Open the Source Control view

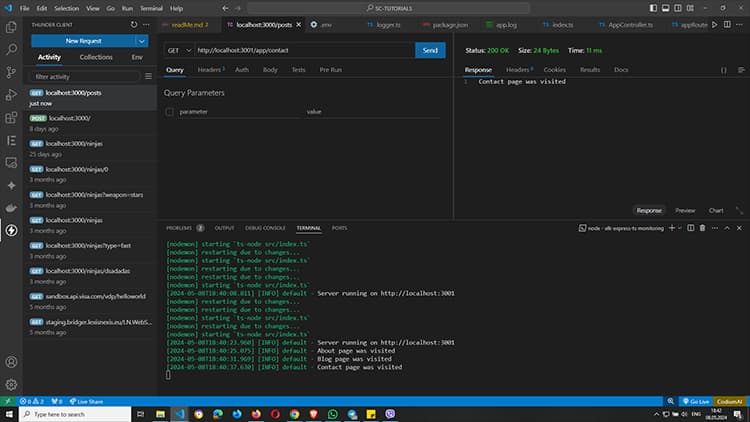(x=11, y=72)
